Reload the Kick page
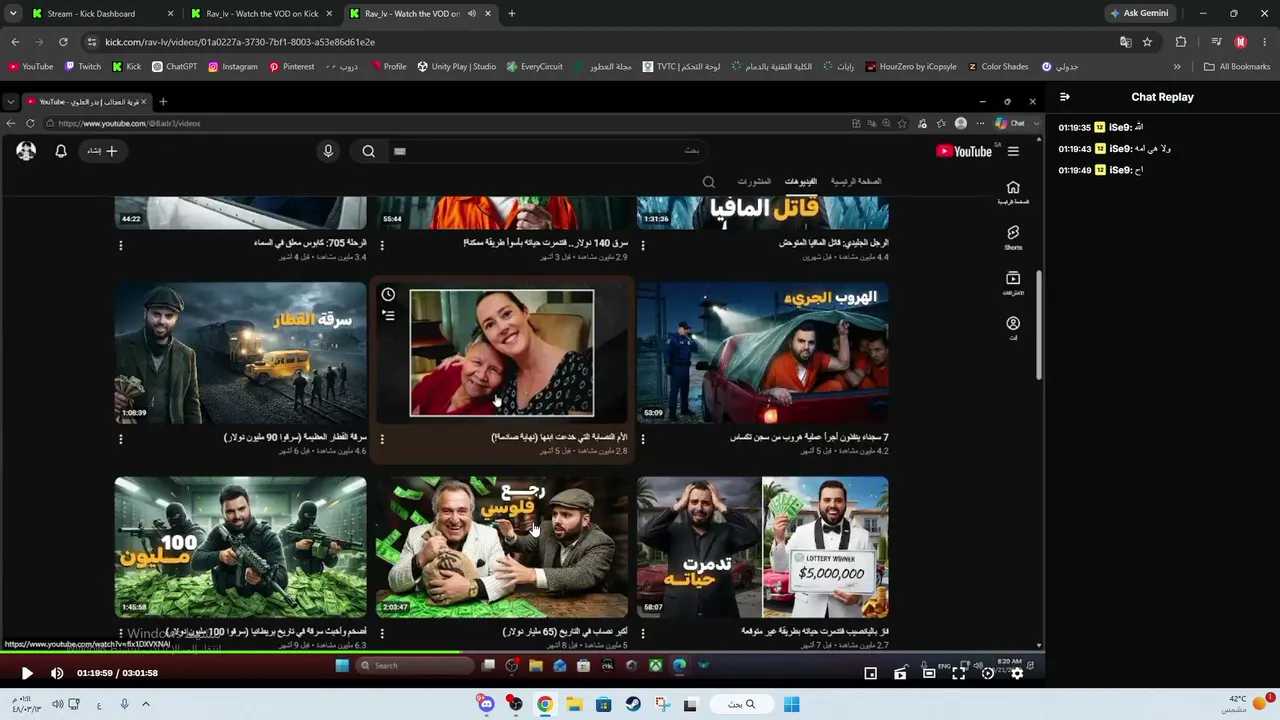Viewport: 1280px width, 720px height. point(63,42)
